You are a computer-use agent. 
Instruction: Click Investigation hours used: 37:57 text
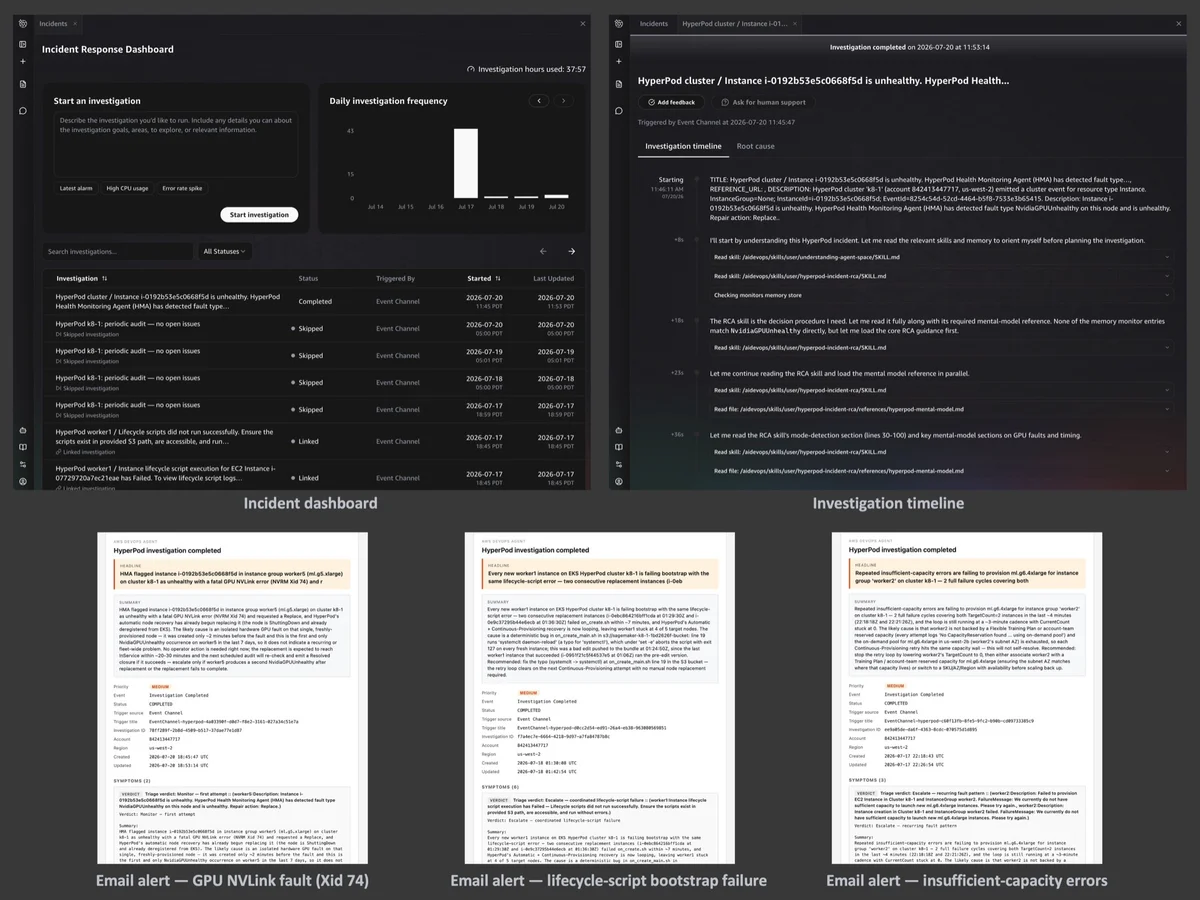point(532,69)
